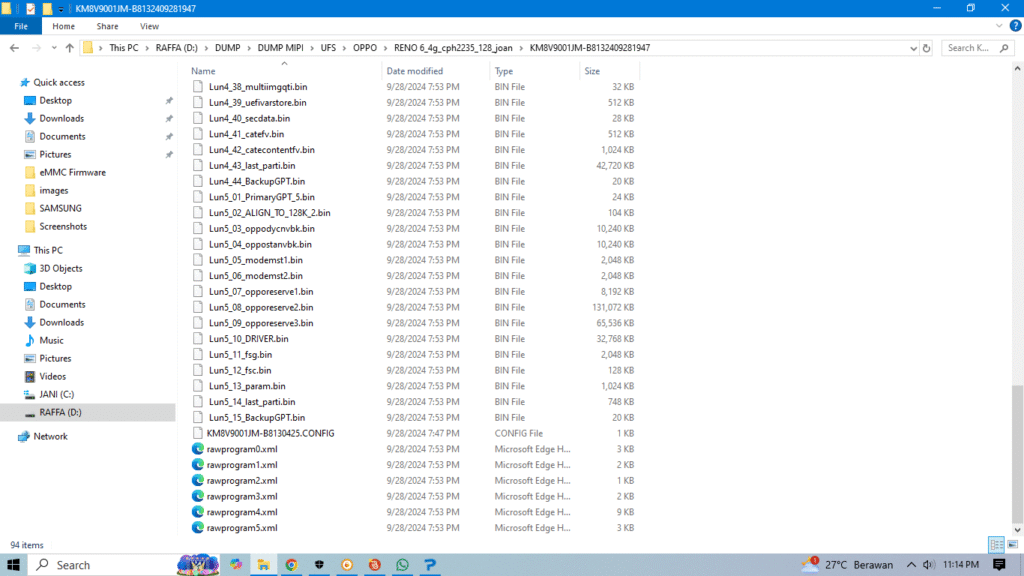This screenshot has width=1024, height=576.
Task: Show hidden system tray icons
Action: pyautogui.click(x=911, y=565)
